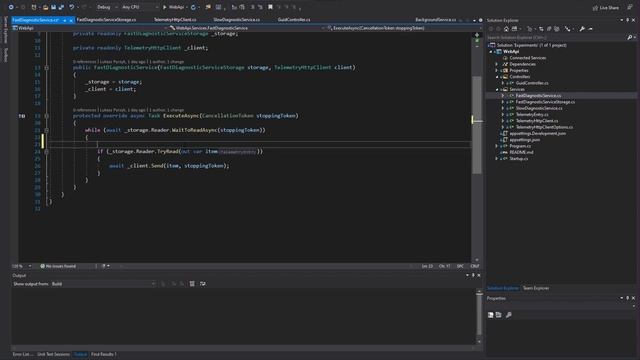The height and width of the screenshot is (360, 640).
Task: Click the Restart/refresh icon beside WebApi
Action: point(193,7)
